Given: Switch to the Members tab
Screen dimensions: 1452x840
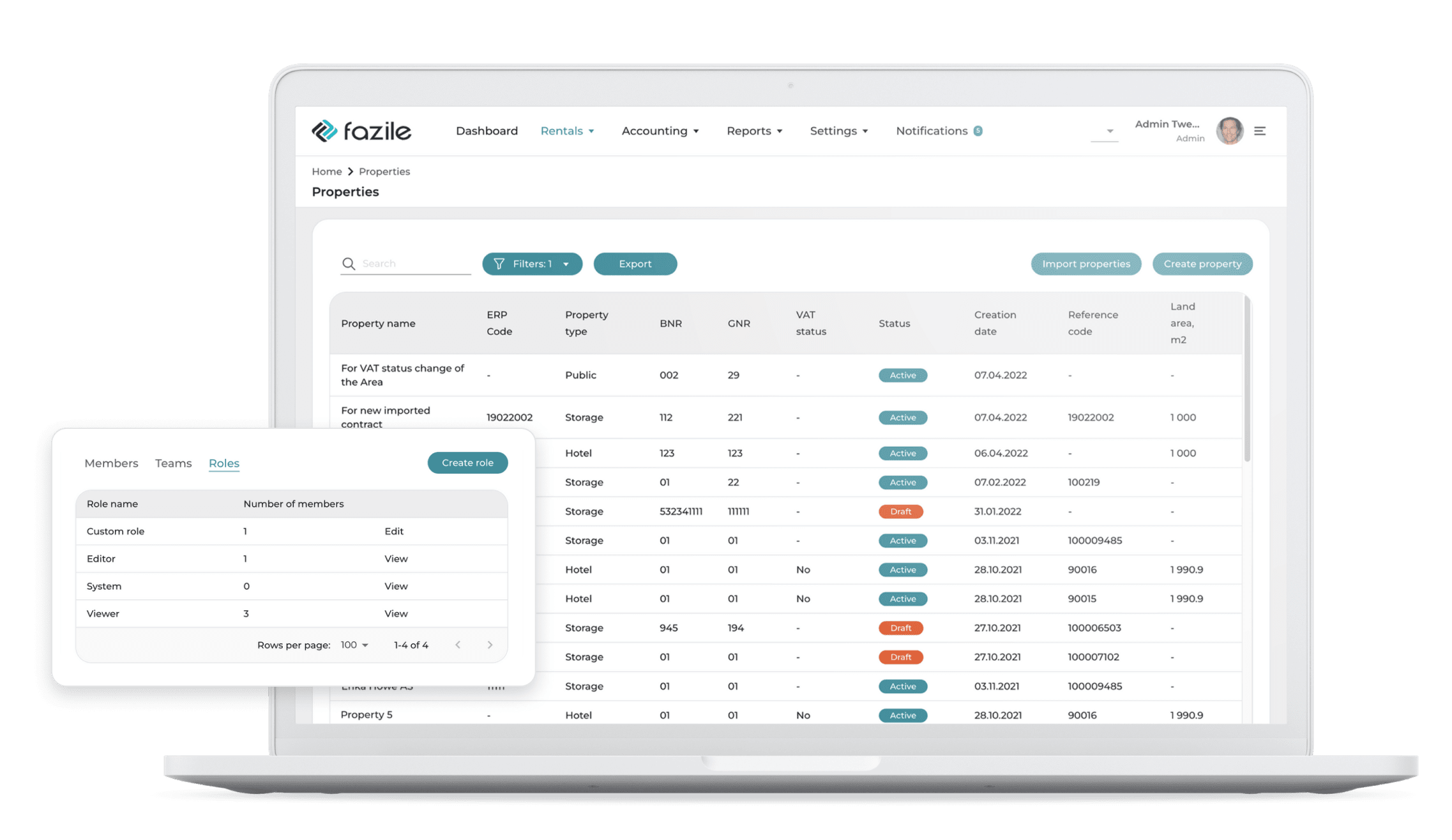Looking at the screenshot, I should tap(111, 463).
